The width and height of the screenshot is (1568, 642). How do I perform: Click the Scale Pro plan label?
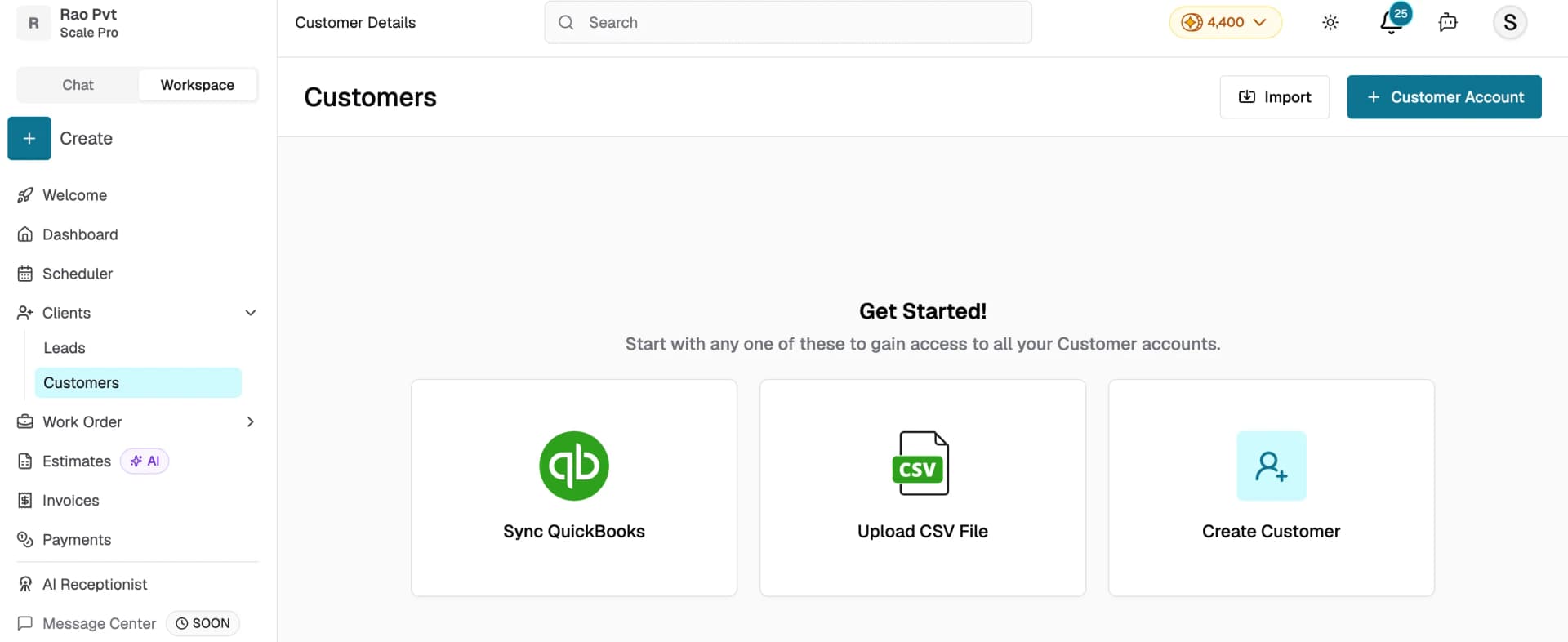(x=89, y=33)
